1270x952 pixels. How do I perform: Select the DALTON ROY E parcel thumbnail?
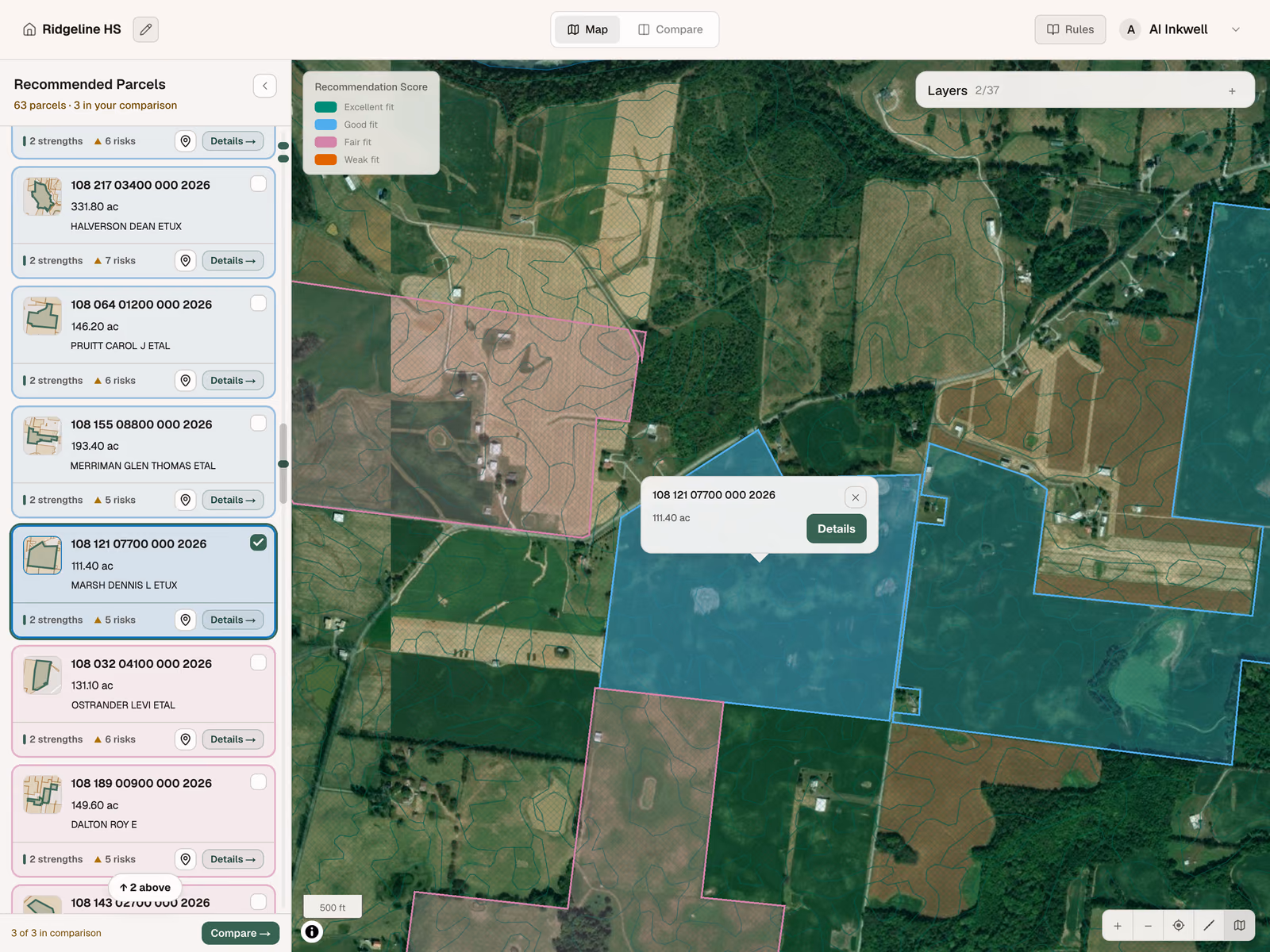[42, 795]
